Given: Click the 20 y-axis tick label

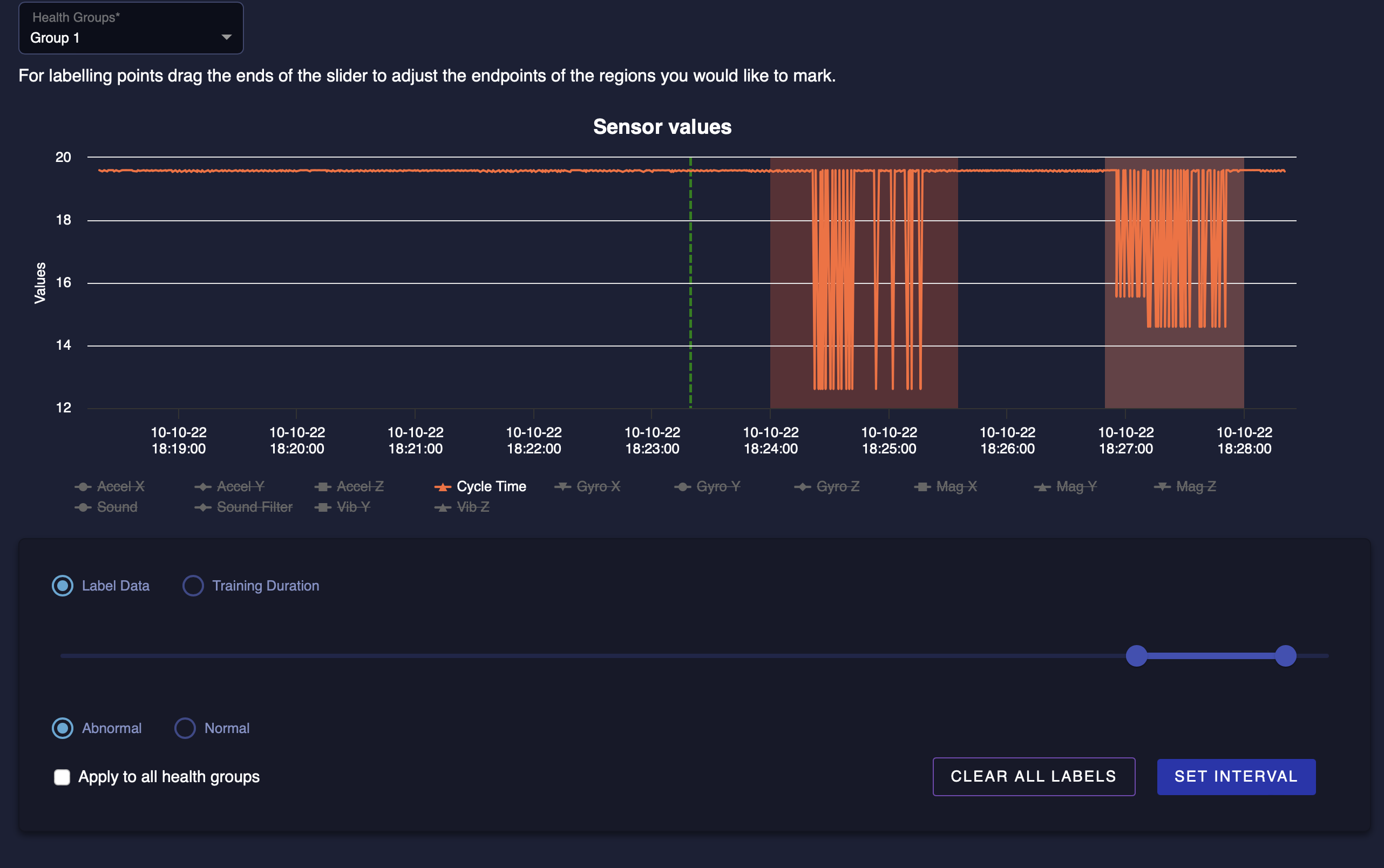Looking at the screenshot, I should click(63, 157).
